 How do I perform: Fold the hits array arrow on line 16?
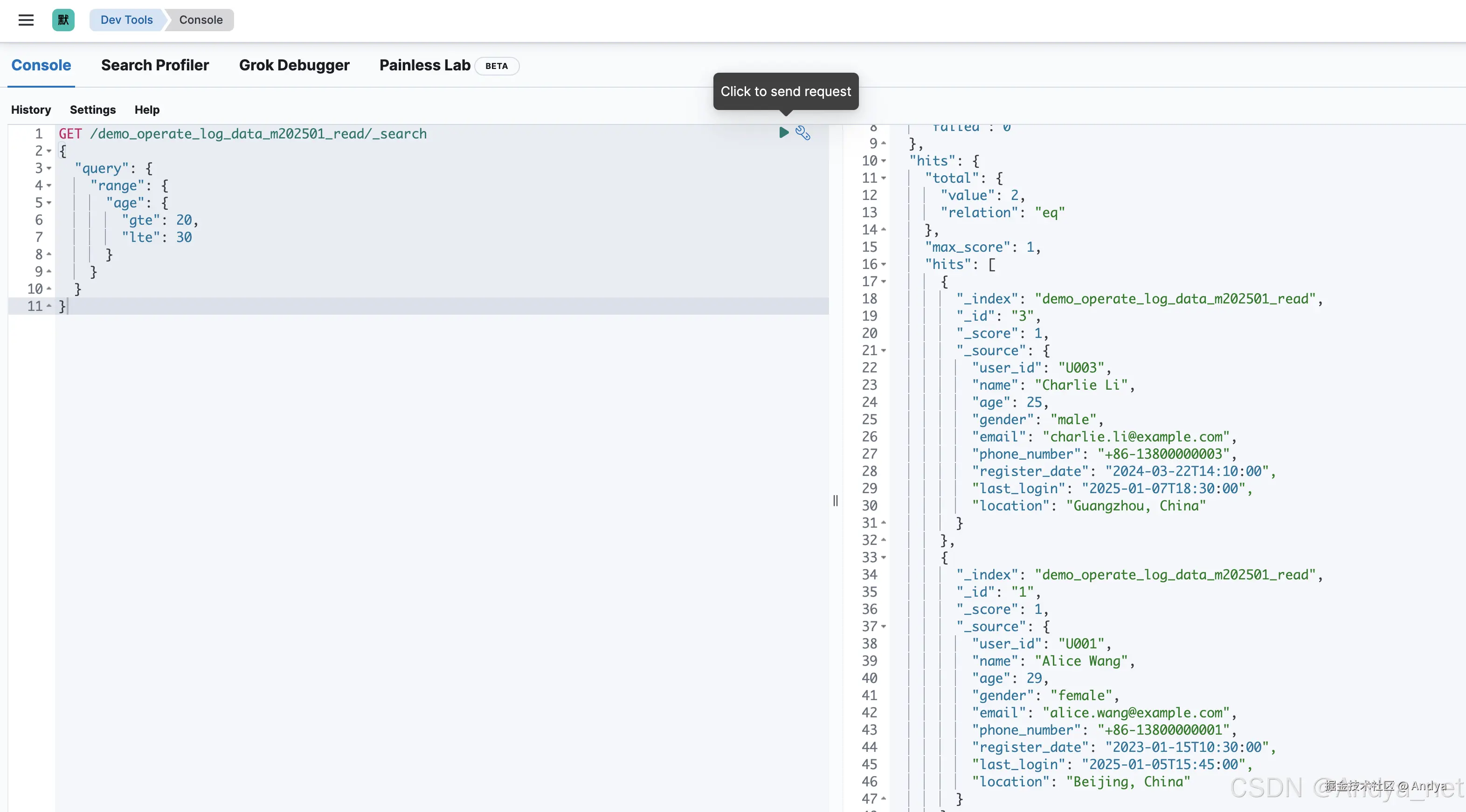(x=883, y=265)
